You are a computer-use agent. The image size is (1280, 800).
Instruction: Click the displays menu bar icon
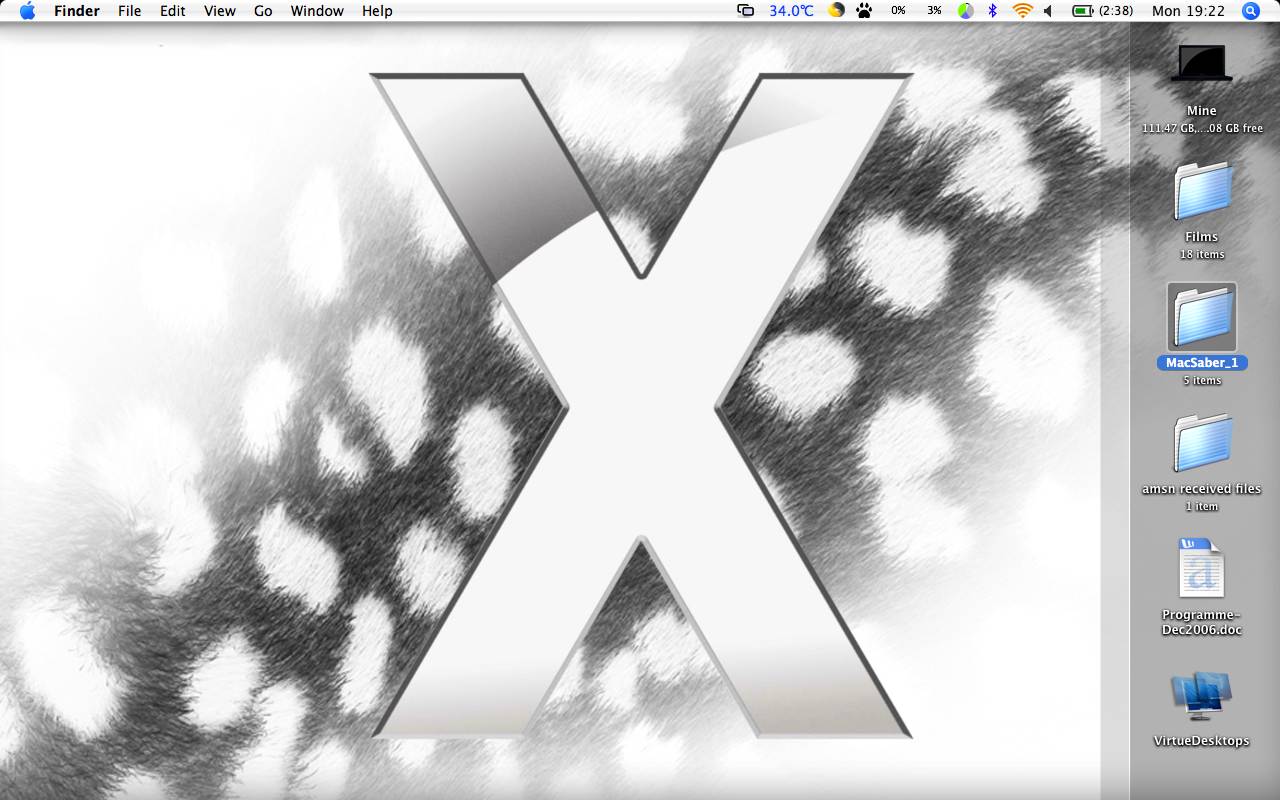[x=746, y=11]
